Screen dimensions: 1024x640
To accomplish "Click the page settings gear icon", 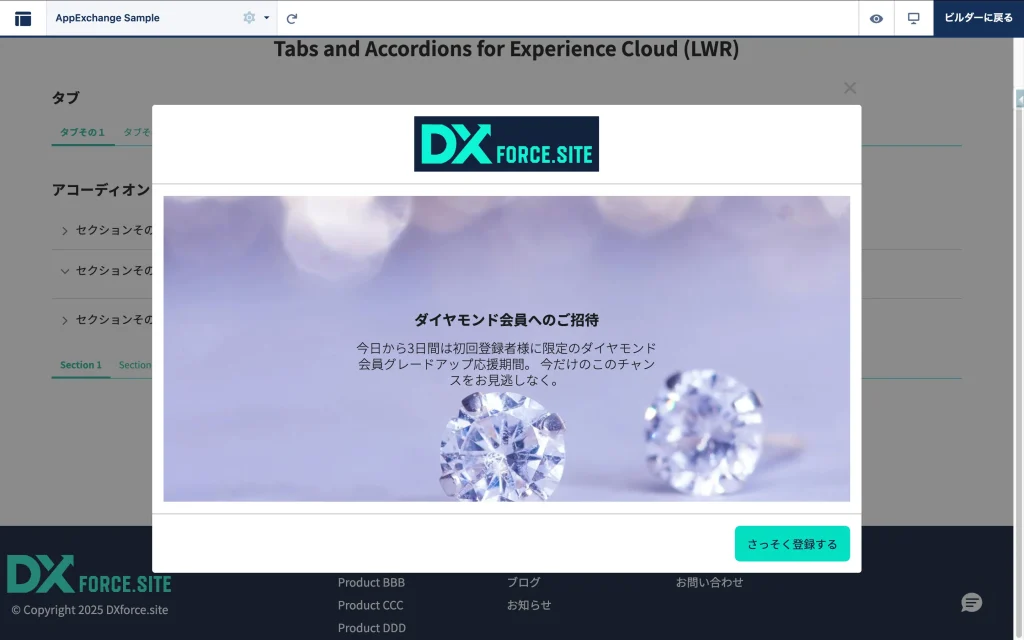I will pos(249,18).
